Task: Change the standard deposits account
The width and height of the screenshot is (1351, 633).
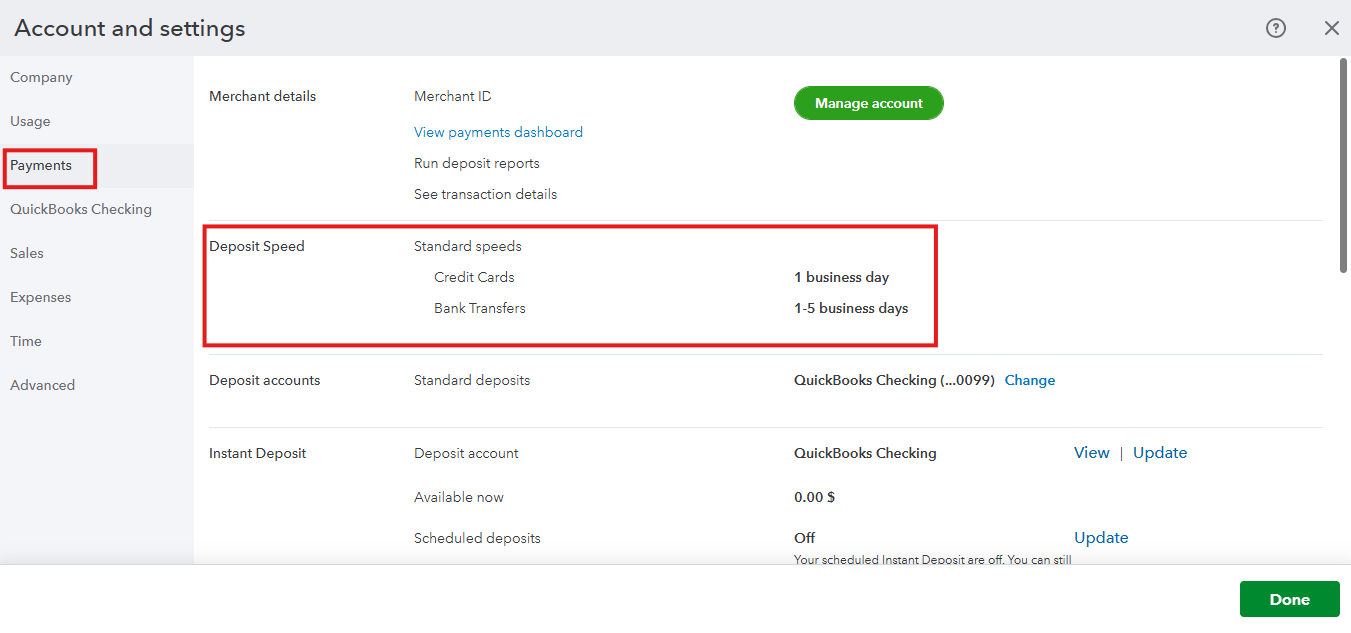Action: [1029, 380]
